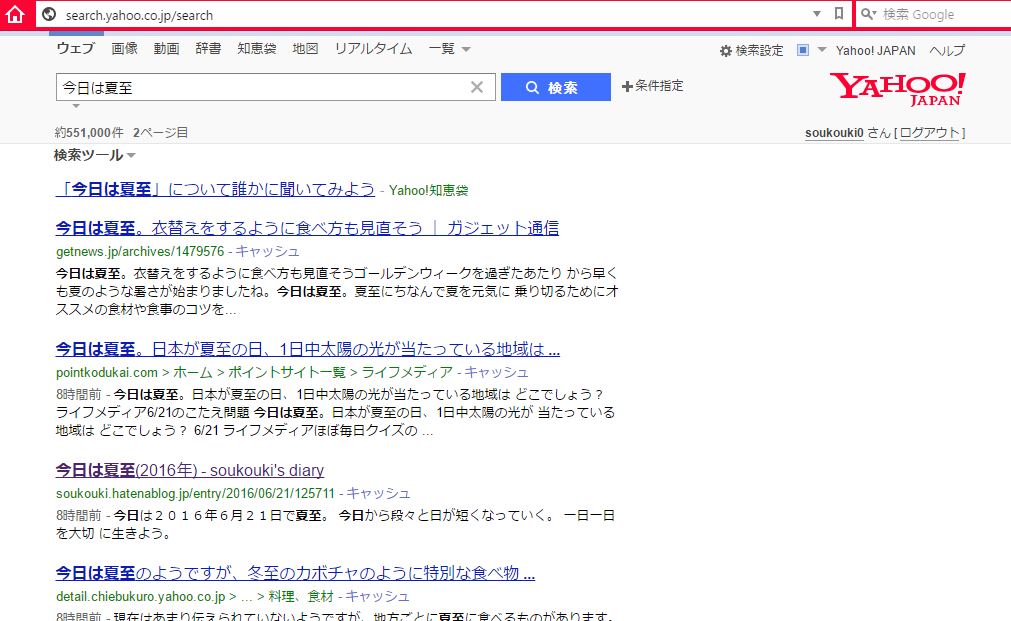Expand suggestions arrow below search box
Viewport: 1011px width, 621px height.
click(76, 106)
